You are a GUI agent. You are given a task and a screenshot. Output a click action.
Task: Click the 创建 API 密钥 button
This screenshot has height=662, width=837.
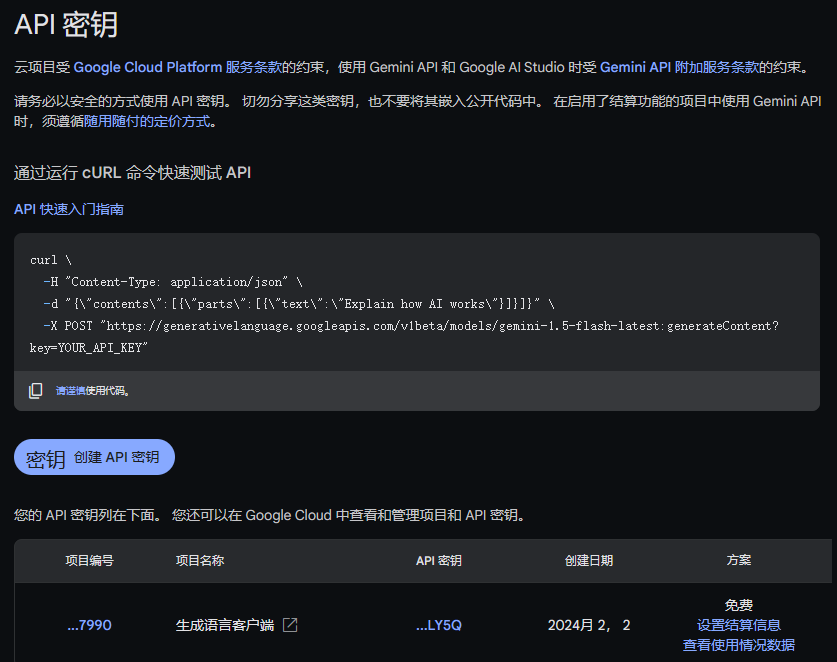[94, 457]
